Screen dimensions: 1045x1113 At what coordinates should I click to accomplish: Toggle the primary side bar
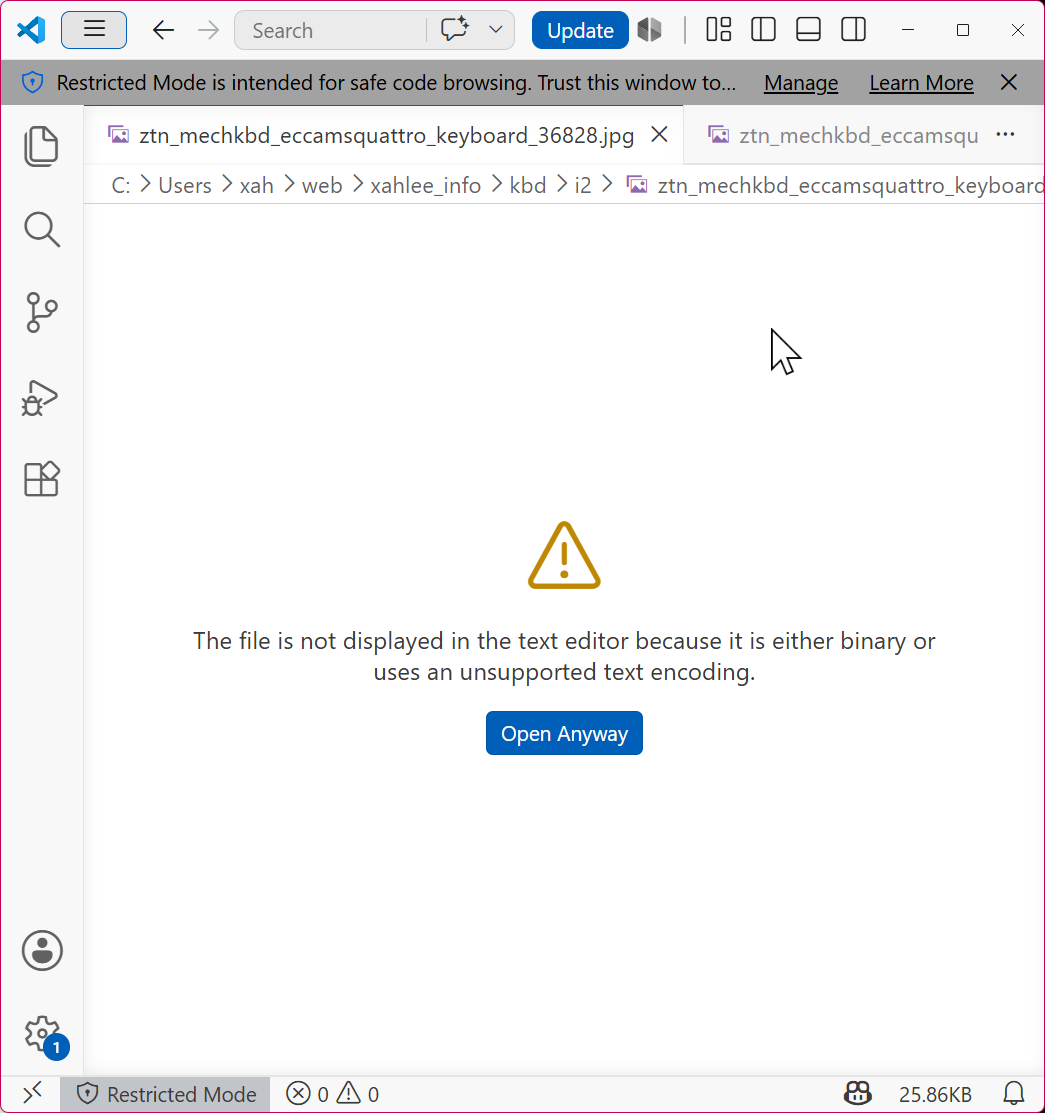point(763,30)
